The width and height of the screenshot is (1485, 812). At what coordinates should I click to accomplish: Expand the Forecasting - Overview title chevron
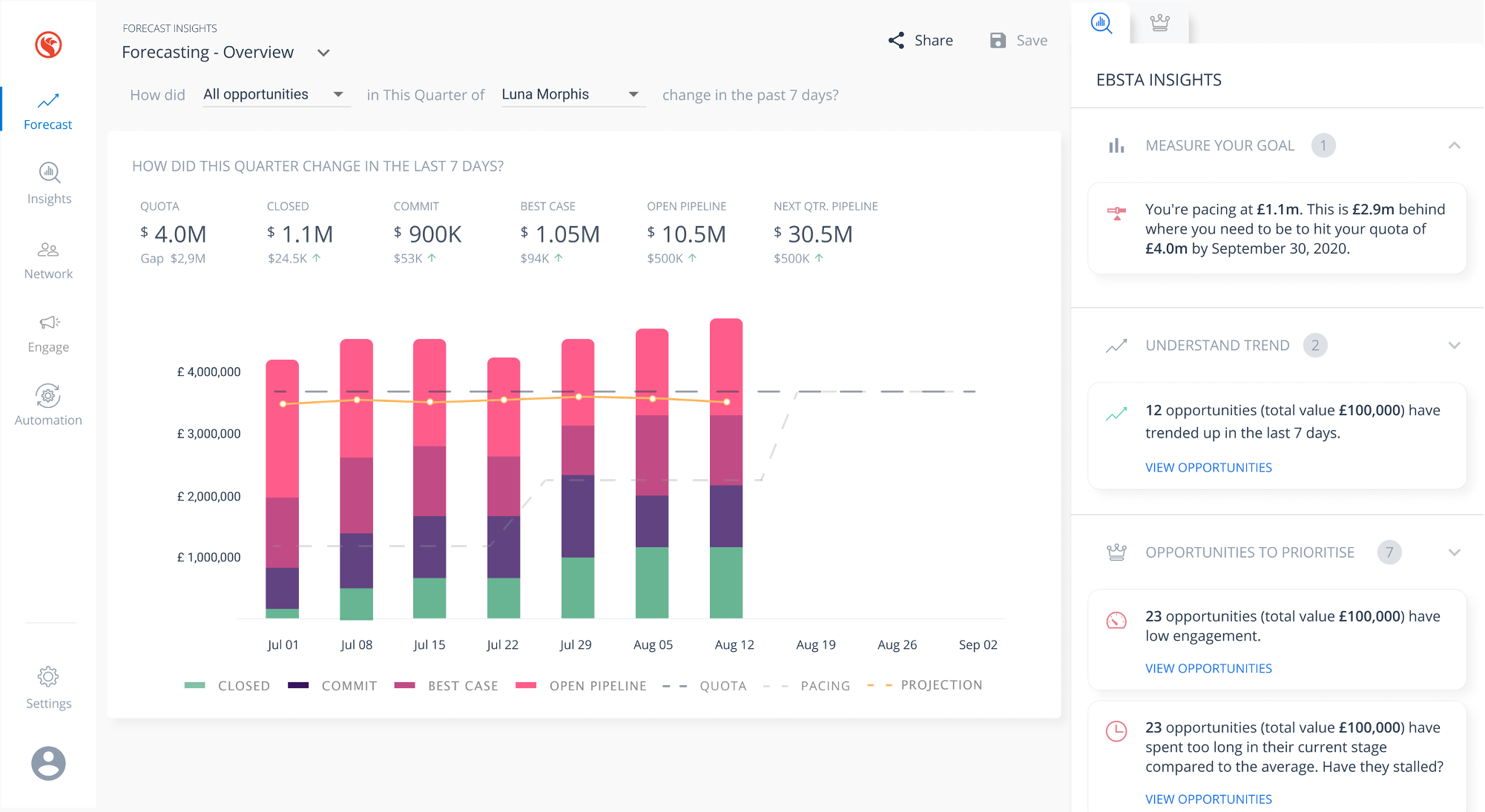point(323,53)
